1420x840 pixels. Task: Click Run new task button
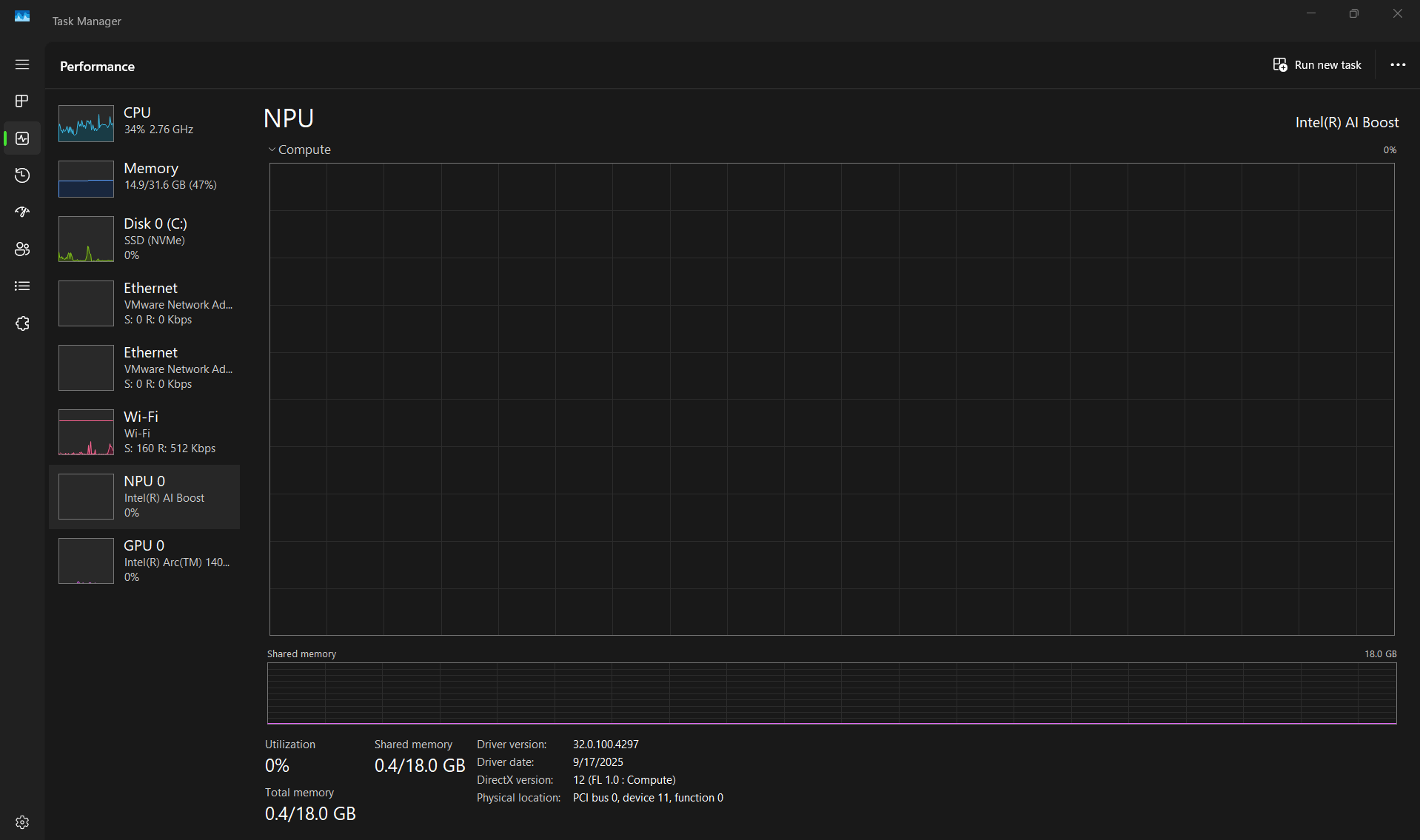point(1317,65)
